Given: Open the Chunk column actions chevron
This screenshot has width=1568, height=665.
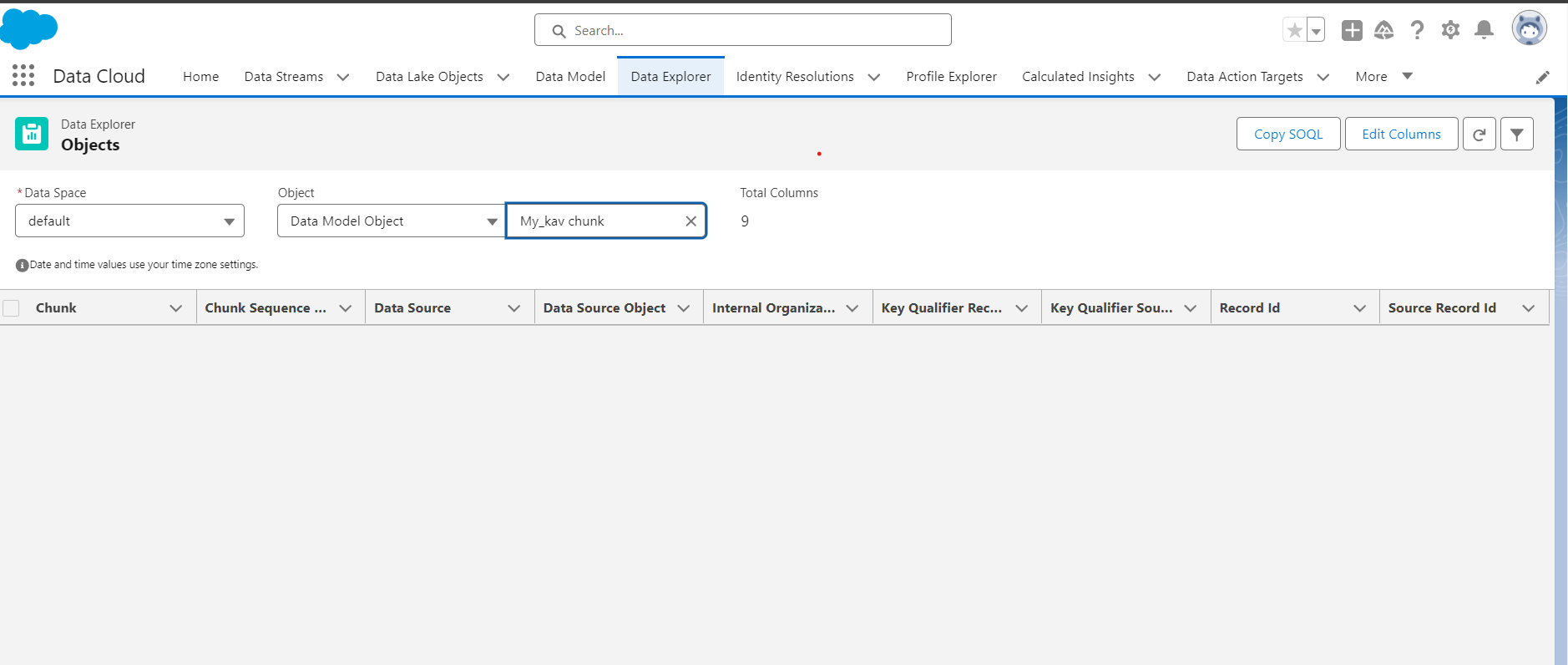Looking at the screenshot, I should point(176,308).
